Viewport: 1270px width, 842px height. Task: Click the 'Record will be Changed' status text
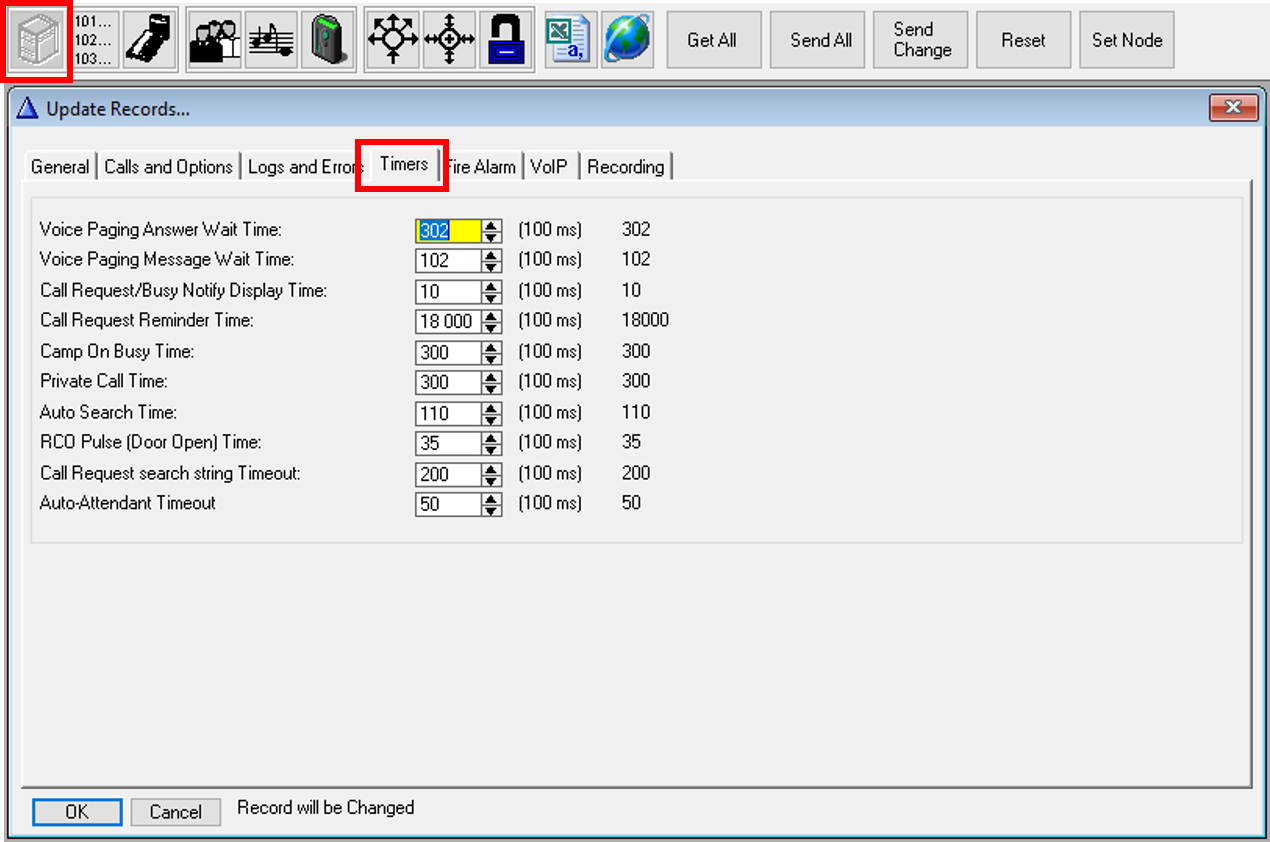click(326, 807)
